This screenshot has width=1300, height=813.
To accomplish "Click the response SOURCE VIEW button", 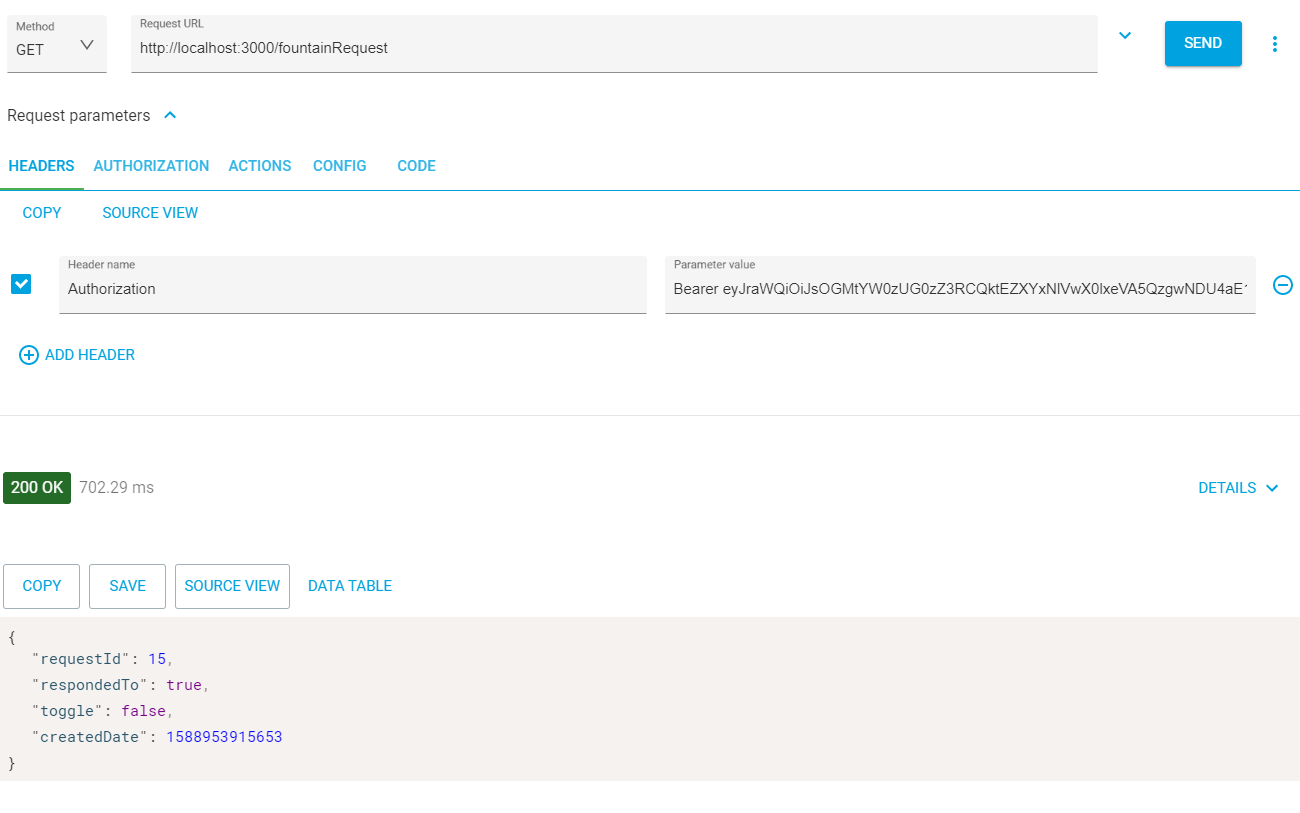I will pyautogui.click(x=232, y=586).
